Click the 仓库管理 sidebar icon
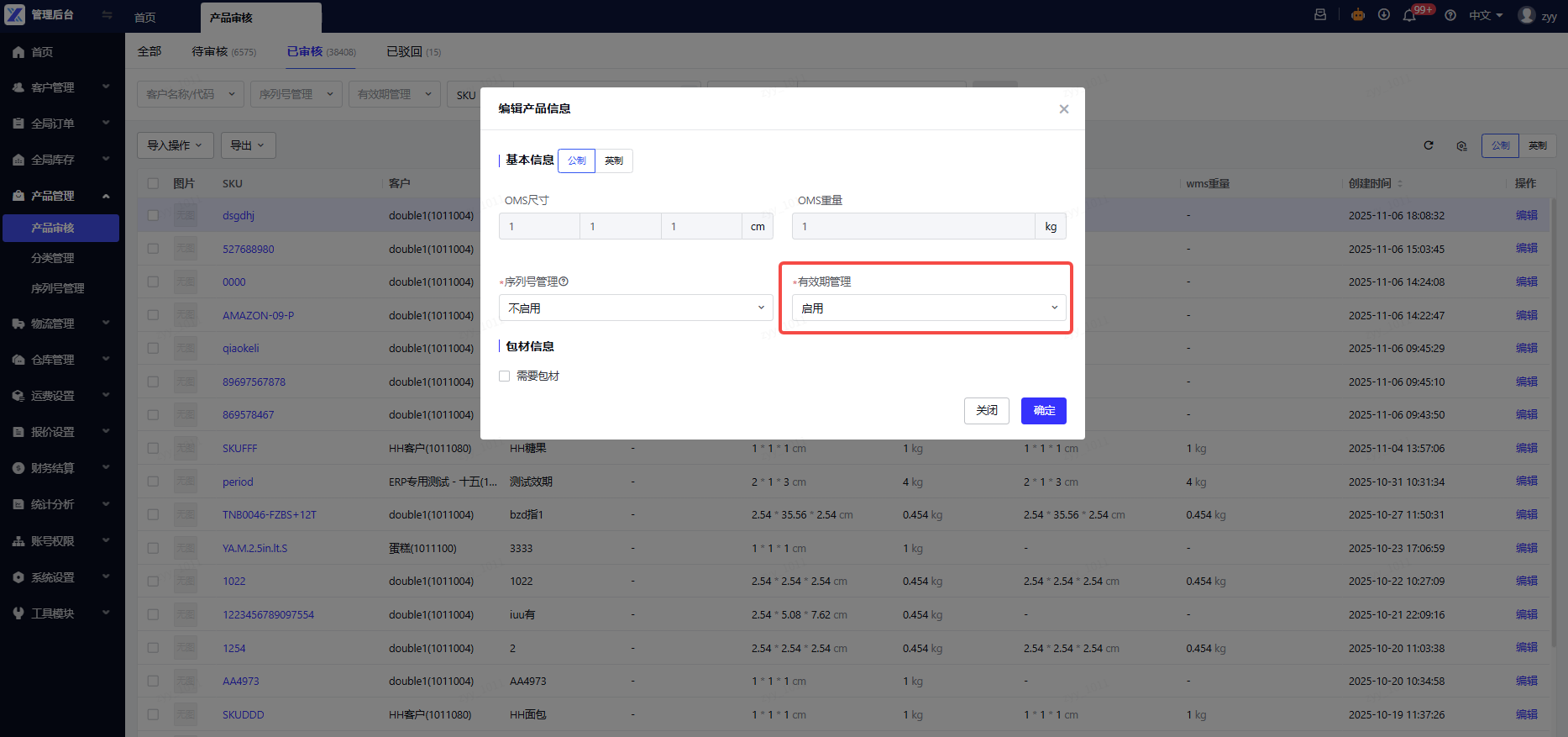 (x=18, y=360)
